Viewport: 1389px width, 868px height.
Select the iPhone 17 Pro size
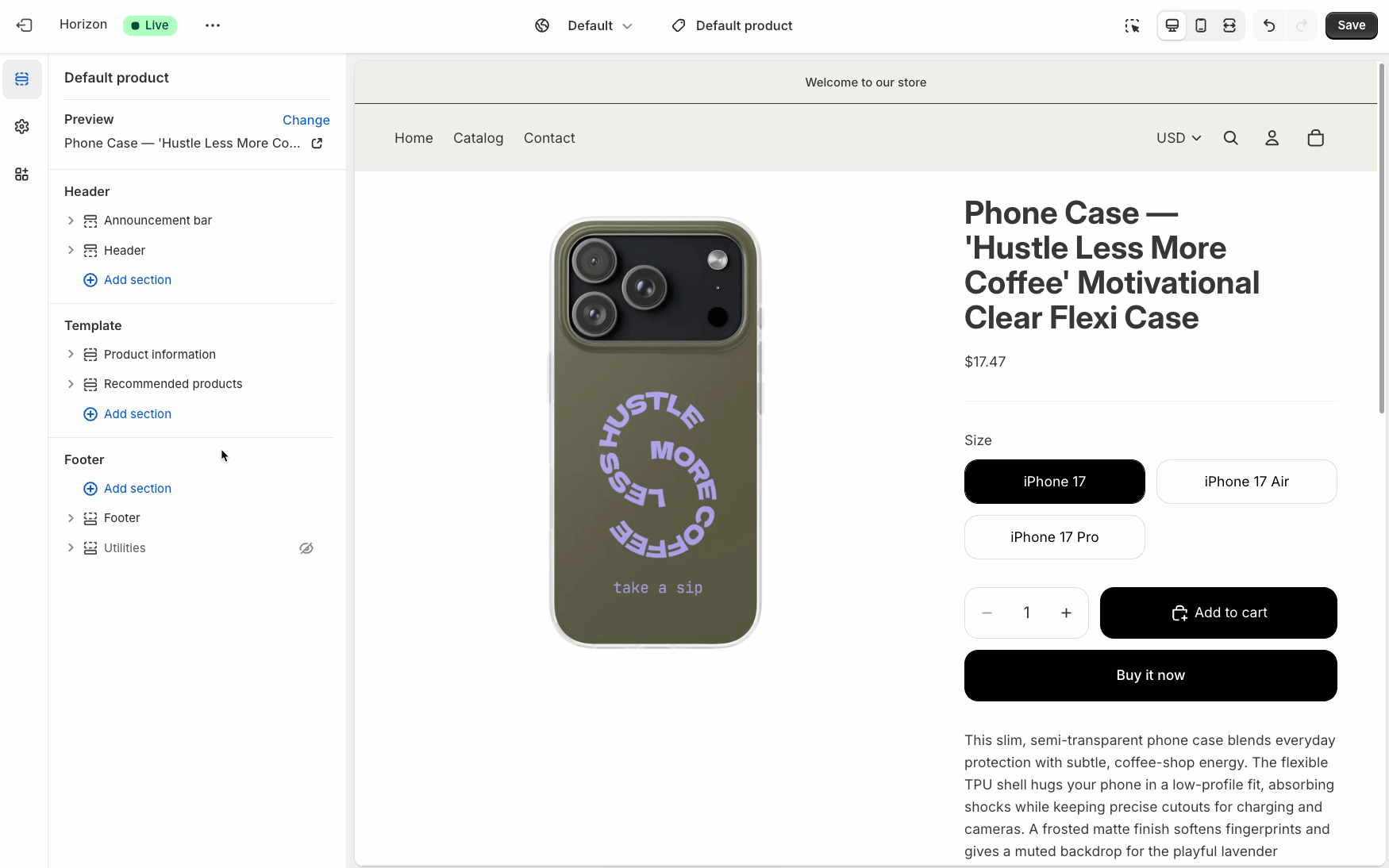point(1054,537)
